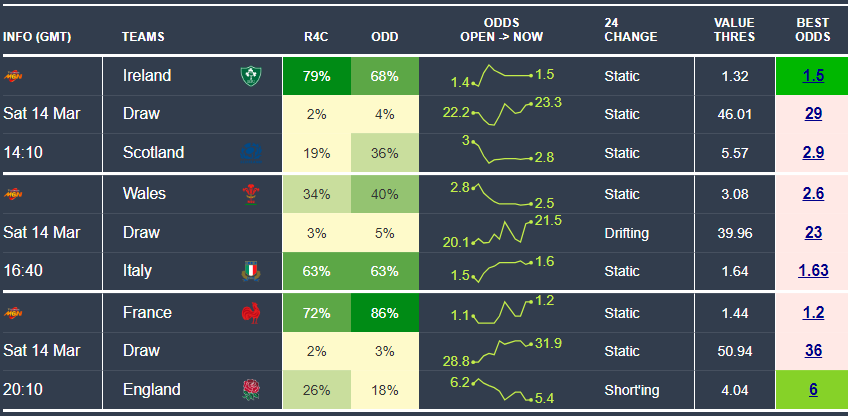The image size is (848, 416).
Task: Click the England red rose icon
Action: (x=248, y=390)
